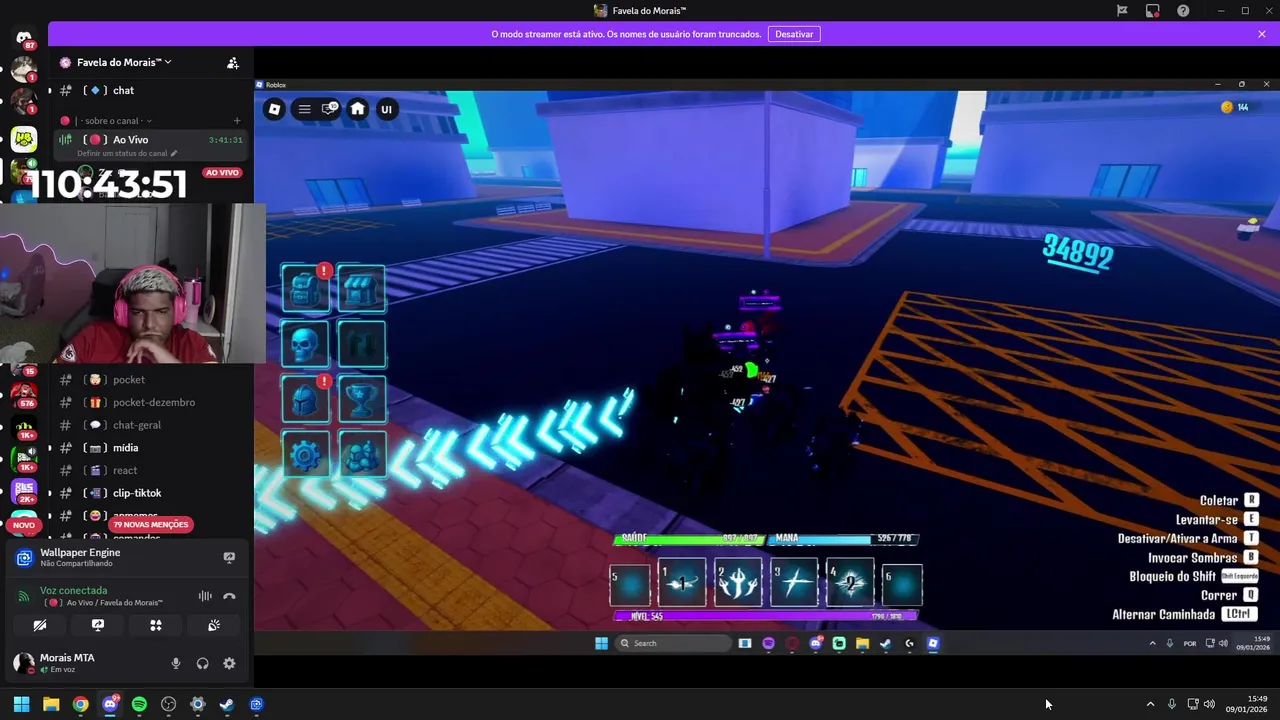The width and height of the screenshot is (1280, 720).
Task: Open Google Chrome from the taskbar
Action: click(80, 704)
